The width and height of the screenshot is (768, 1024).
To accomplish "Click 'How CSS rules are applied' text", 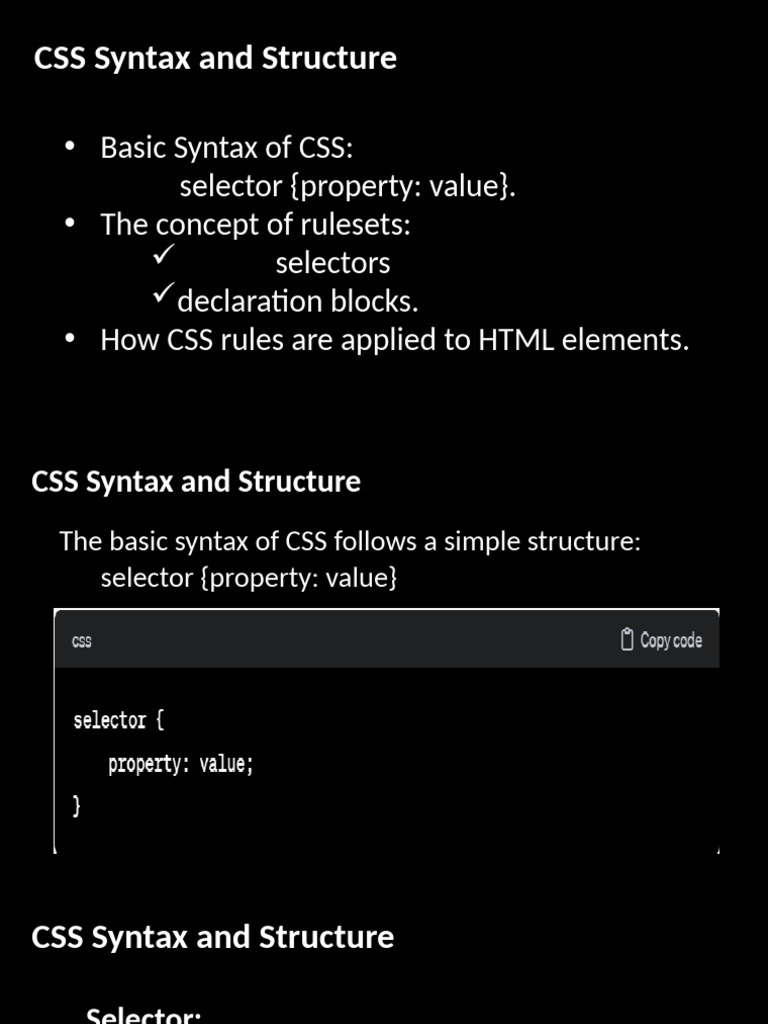I will point(395,340).
